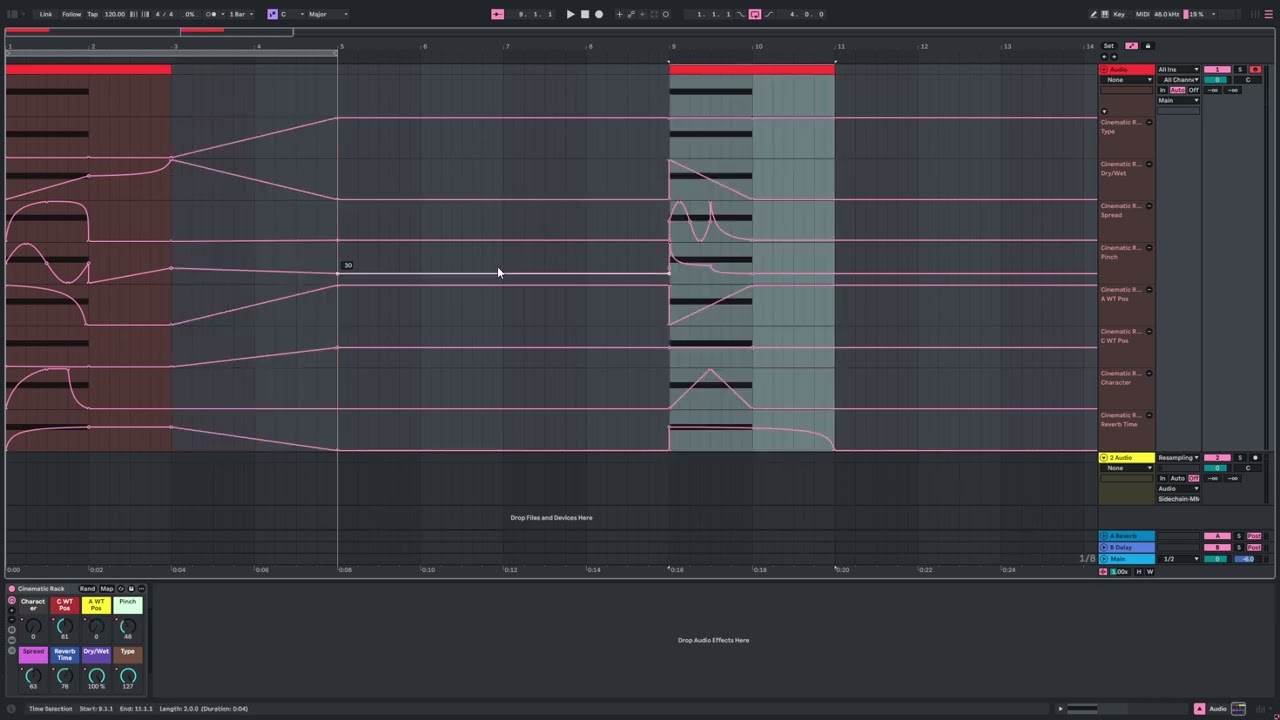Toggle the pink Back to Arrangement button
Screen dimensions: 1280x720
[498, 14]
